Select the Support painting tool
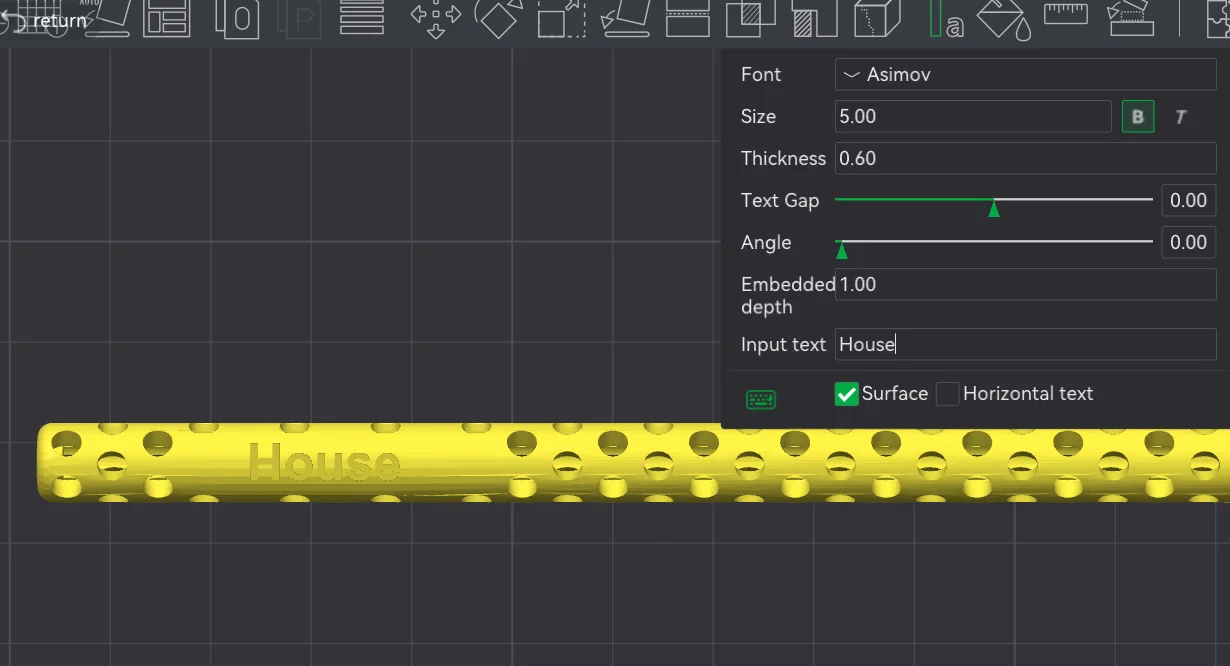The height and width of the screenshot is (666, 1230). (813, 18)
